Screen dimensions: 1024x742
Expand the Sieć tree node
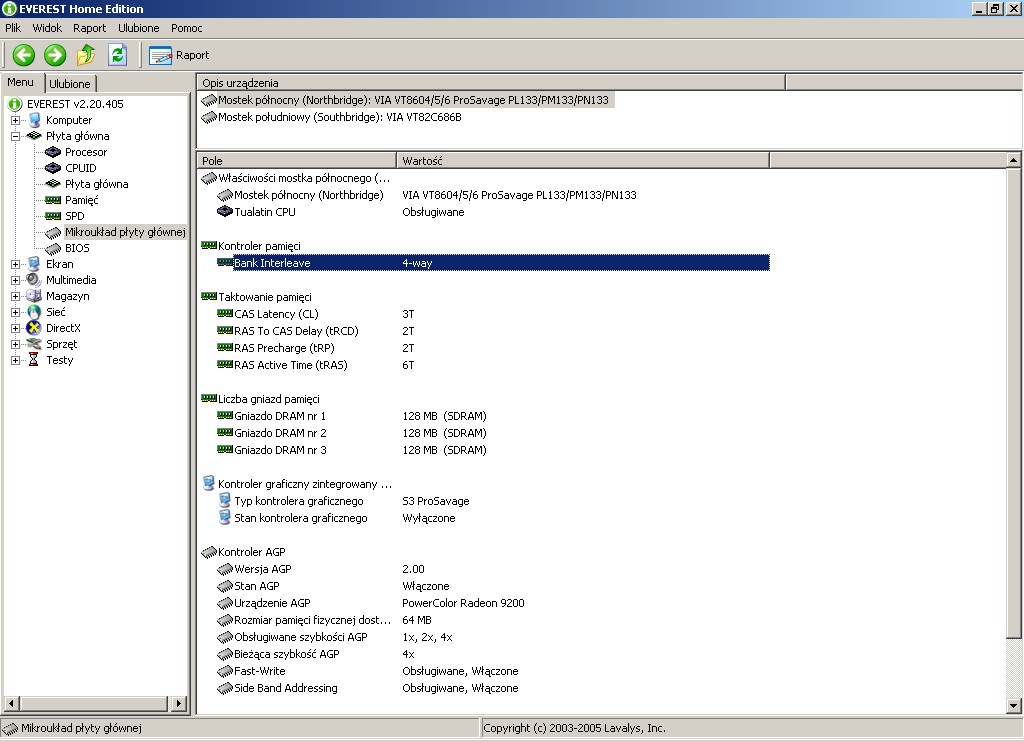(x=16, y=312)
